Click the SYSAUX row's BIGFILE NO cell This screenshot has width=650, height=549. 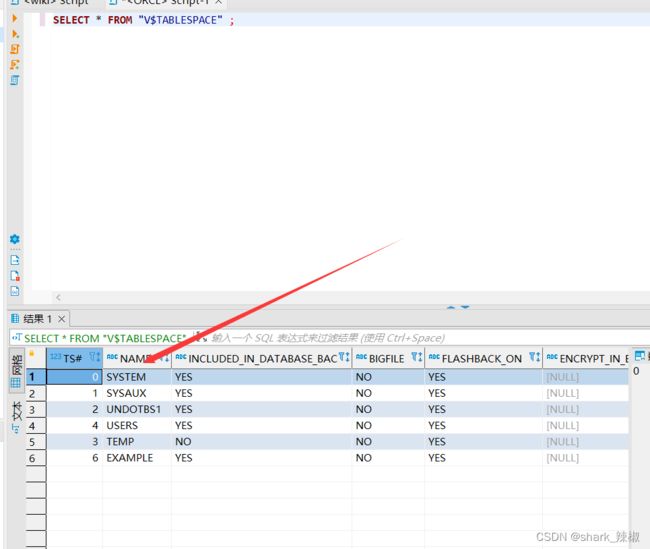388,393
